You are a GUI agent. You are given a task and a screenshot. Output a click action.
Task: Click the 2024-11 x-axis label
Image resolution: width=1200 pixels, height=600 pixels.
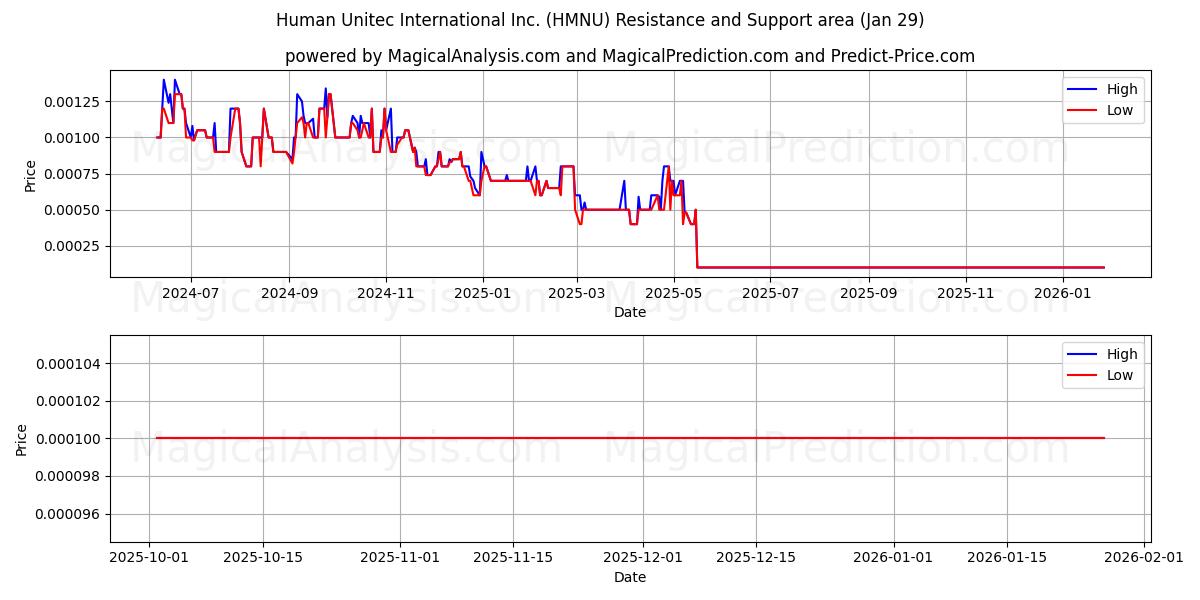386,294
